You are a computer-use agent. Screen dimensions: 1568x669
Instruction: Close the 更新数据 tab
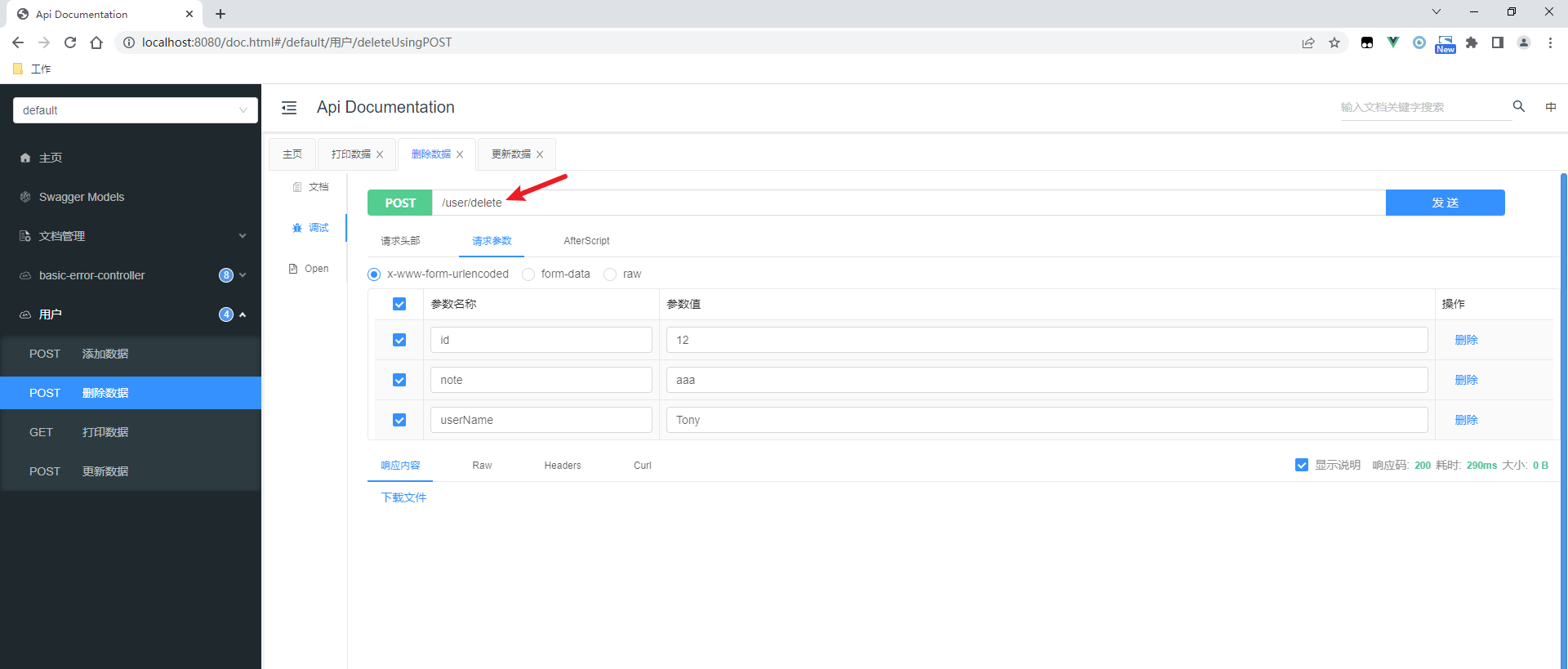[x=540, y=154]
